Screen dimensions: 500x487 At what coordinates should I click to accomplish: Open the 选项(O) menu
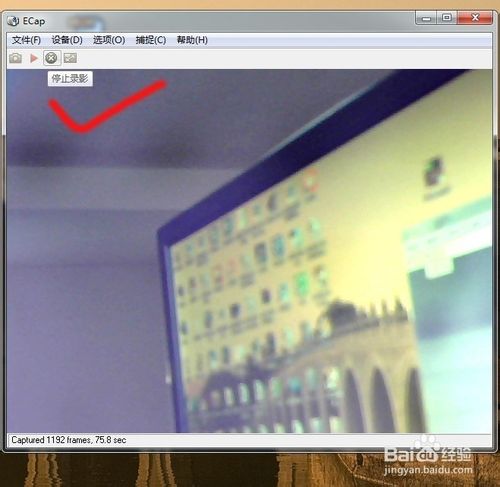[x=109, y=40]
